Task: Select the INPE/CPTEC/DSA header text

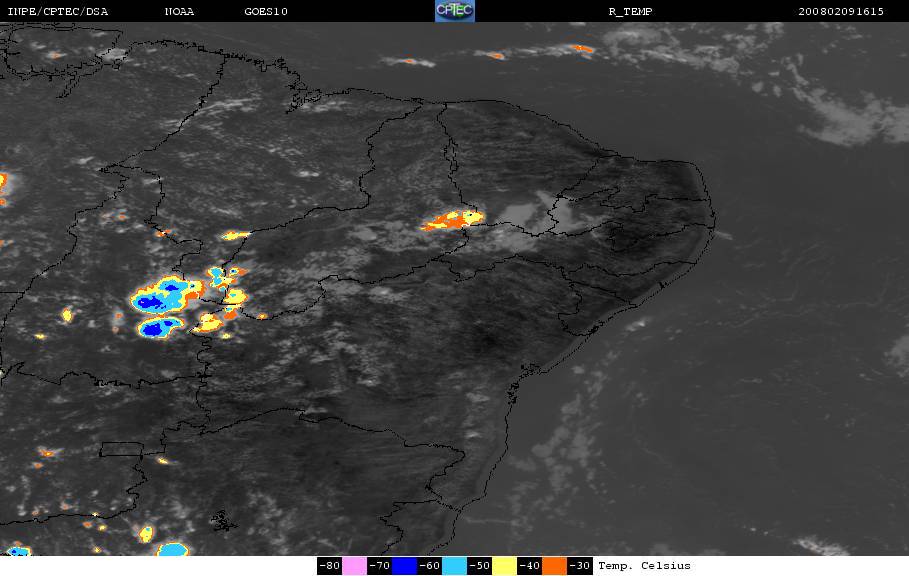Action: [x=57, y=12]
